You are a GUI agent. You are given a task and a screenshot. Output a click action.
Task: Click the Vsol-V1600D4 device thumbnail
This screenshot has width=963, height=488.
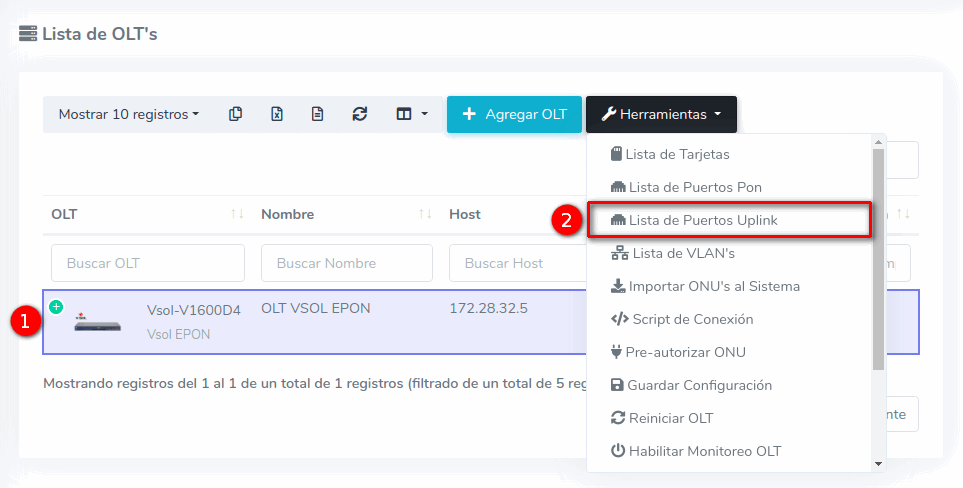tap(97, 322)
